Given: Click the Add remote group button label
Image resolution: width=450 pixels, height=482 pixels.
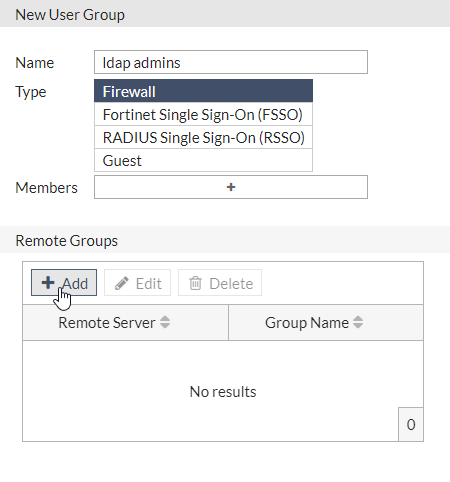Looking at the screenshot, I should tap(75, 284).
